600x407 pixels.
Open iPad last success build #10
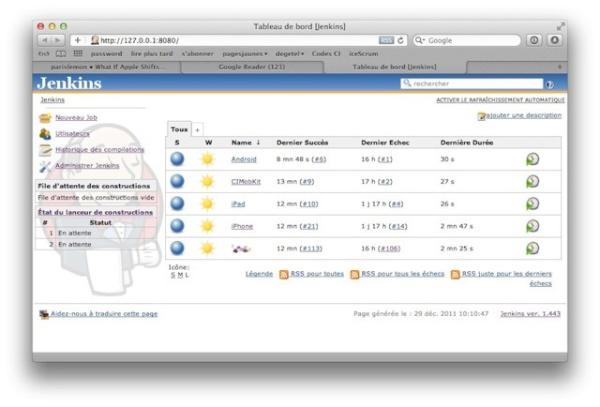[309, 204]
